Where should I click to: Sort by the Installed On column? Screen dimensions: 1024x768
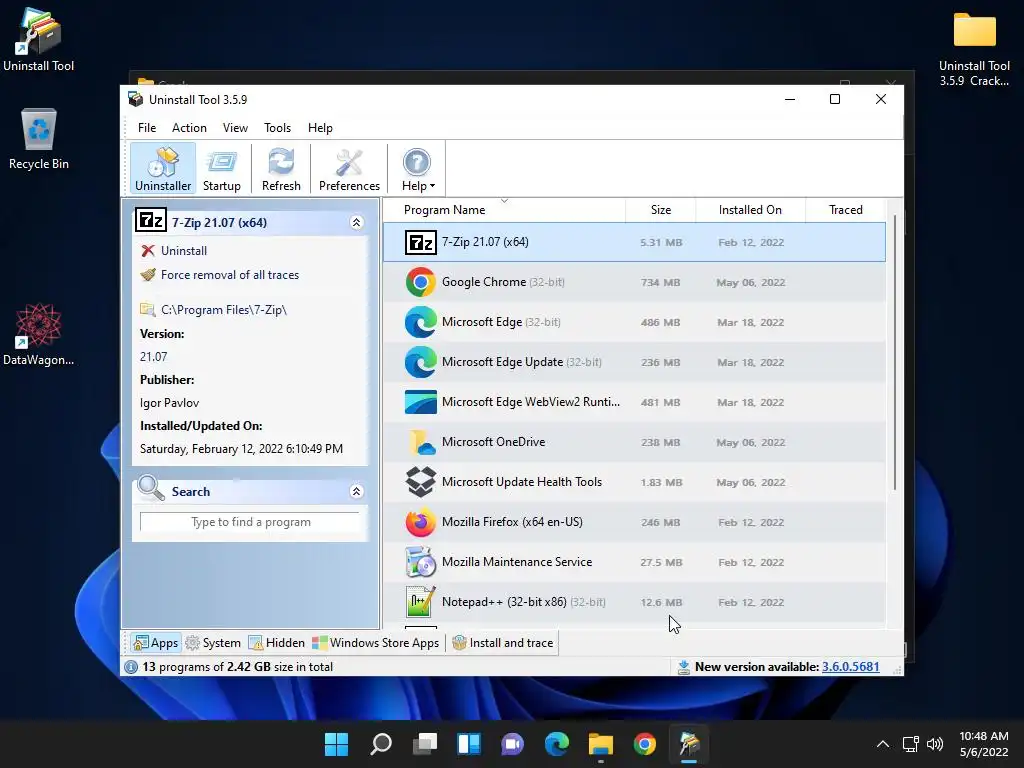750,210
